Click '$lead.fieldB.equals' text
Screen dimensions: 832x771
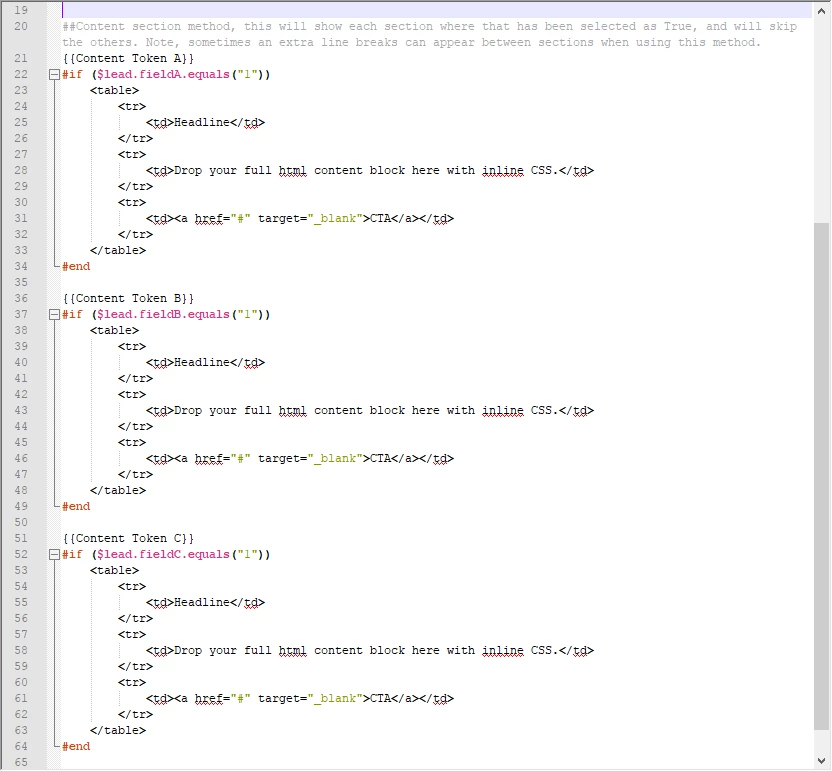point(163,314)
